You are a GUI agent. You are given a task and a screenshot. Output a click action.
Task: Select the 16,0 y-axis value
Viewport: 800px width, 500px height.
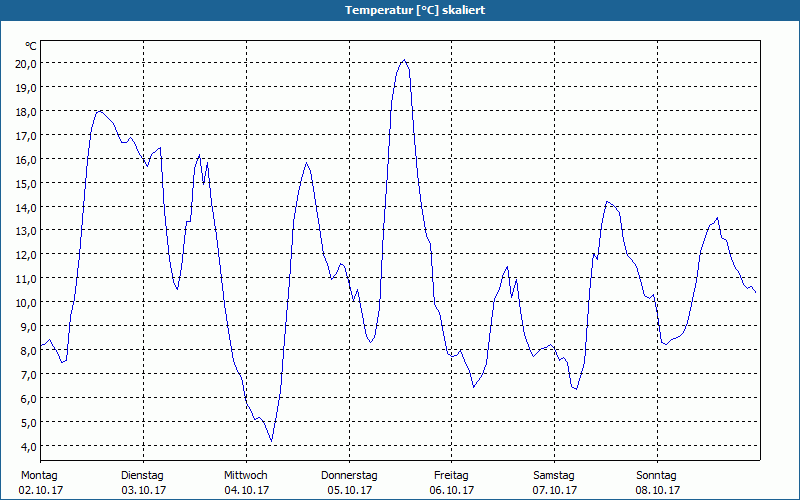pos(26,160)
